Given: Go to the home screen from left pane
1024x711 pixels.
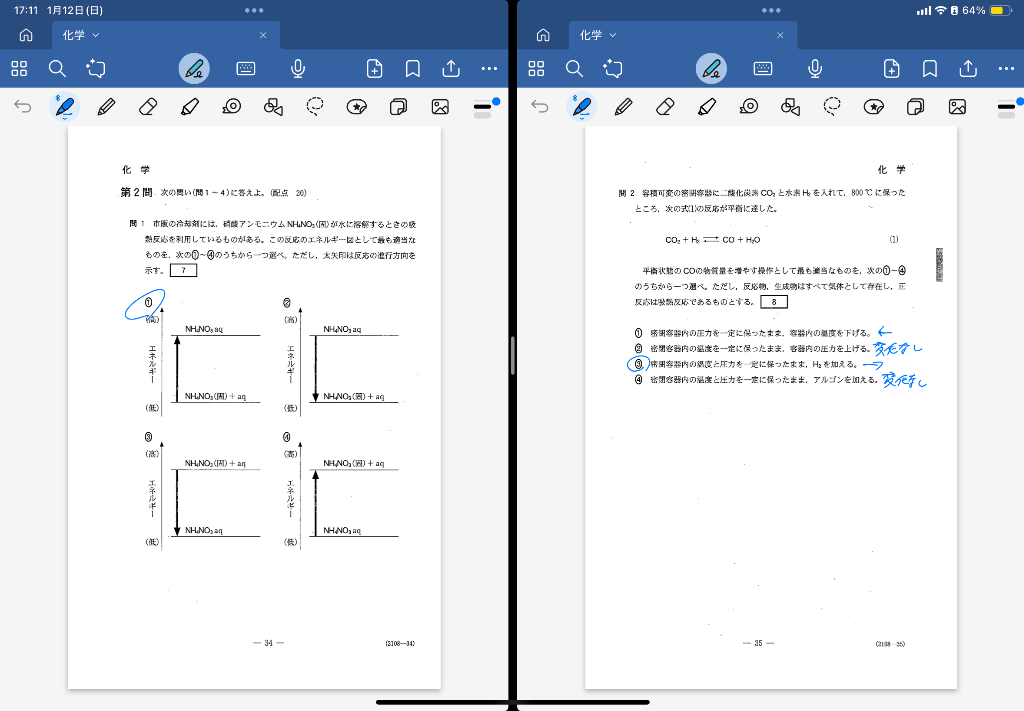Looking at the screenshot, I should click(26, 35).
